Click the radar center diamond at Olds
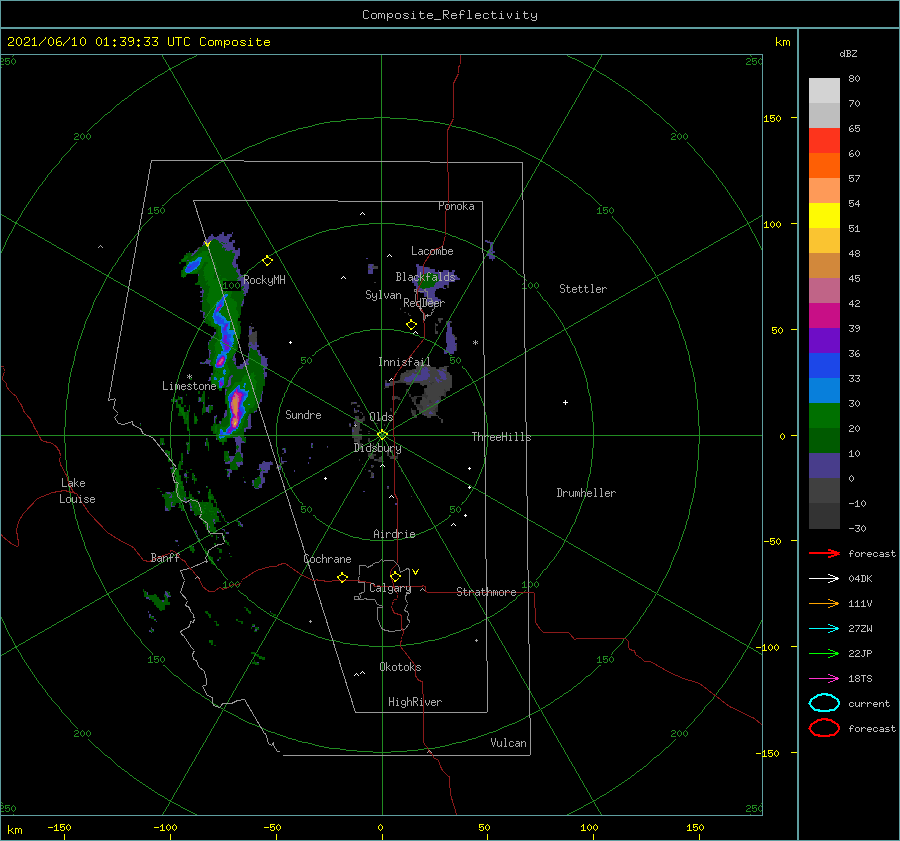 pyautogui.click(x=382, y=435)
